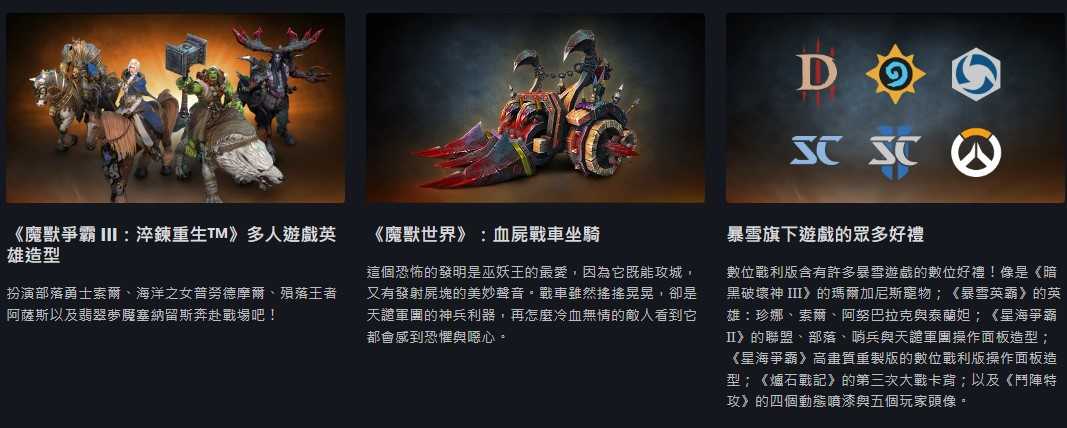Screen dimensions: 1067x428
Task: Click the StarCraft II logo icon
Action: click(895, 152)
